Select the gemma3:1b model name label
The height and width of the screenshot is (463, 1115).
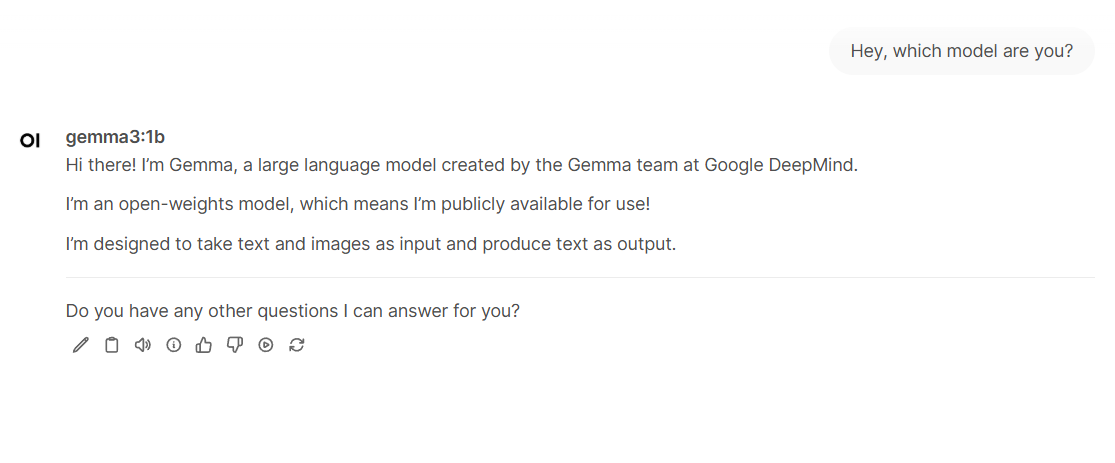point(115,137)
